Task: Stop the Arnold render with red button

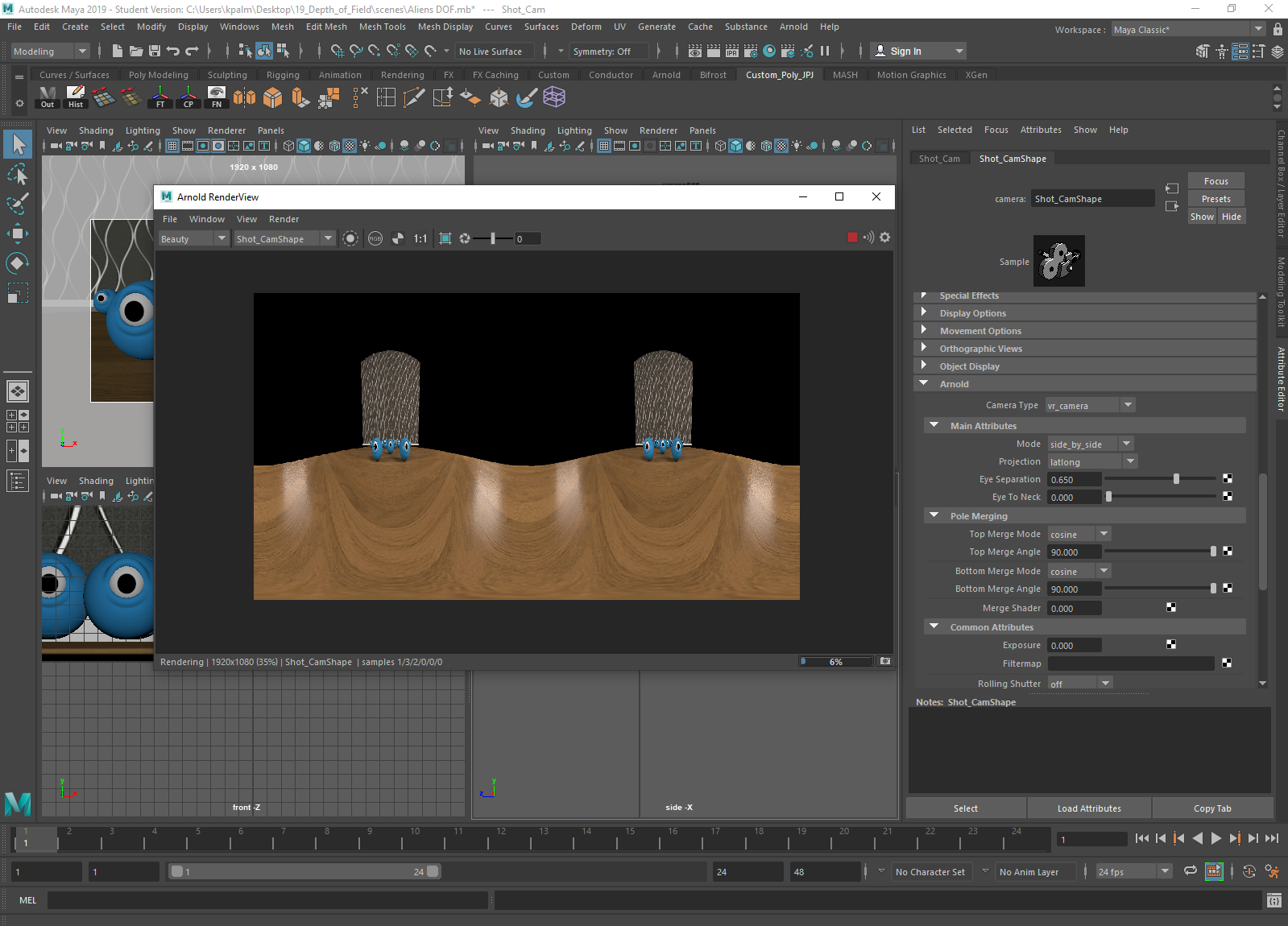Action: [852, 238]
